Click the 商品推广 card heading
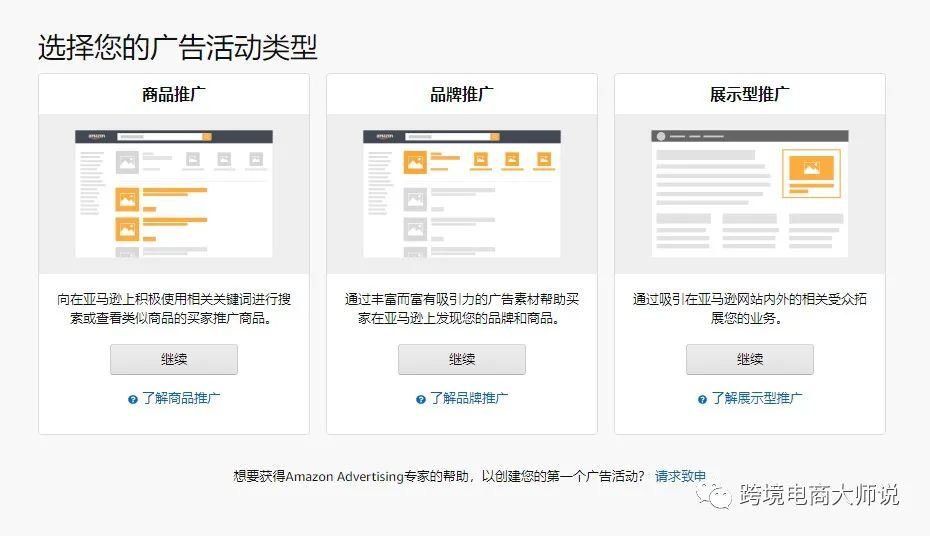The height and width of the screenshot is (536, 930). pyautogui.click(x=174, y=94)
